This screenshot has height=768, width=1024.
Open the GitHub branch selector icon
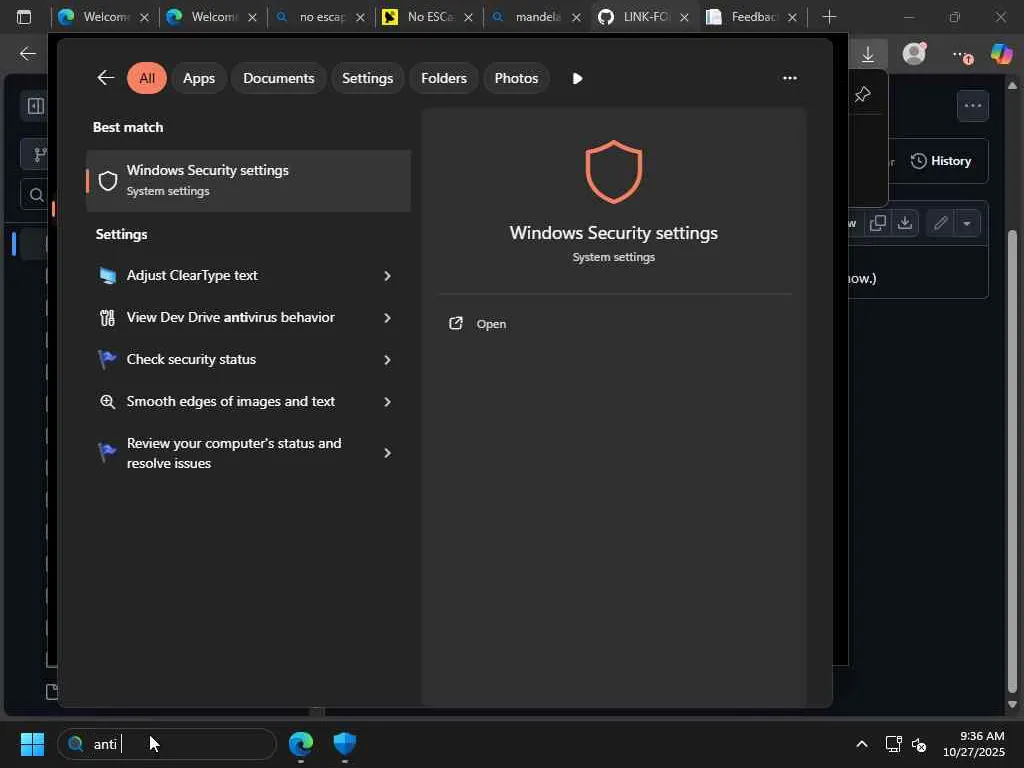coord(38,155)
